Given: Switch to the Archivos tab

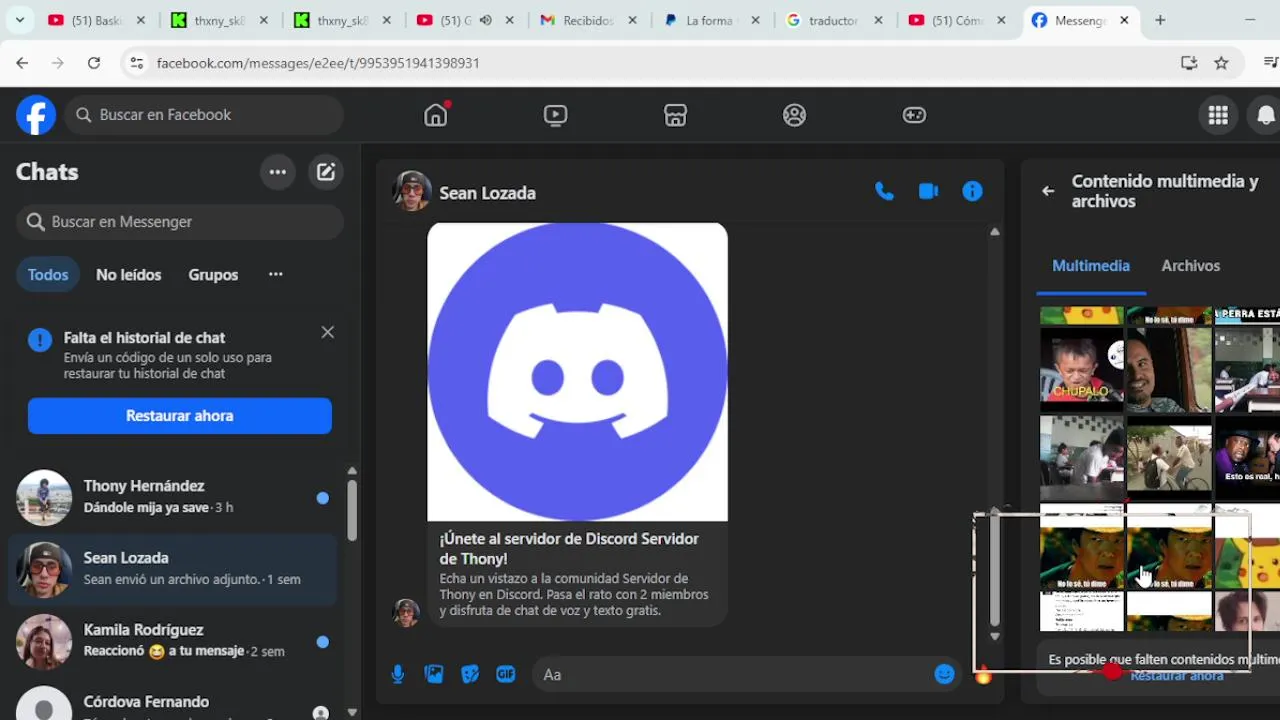Looking at the screenshot, I should tap(1190, 266).
